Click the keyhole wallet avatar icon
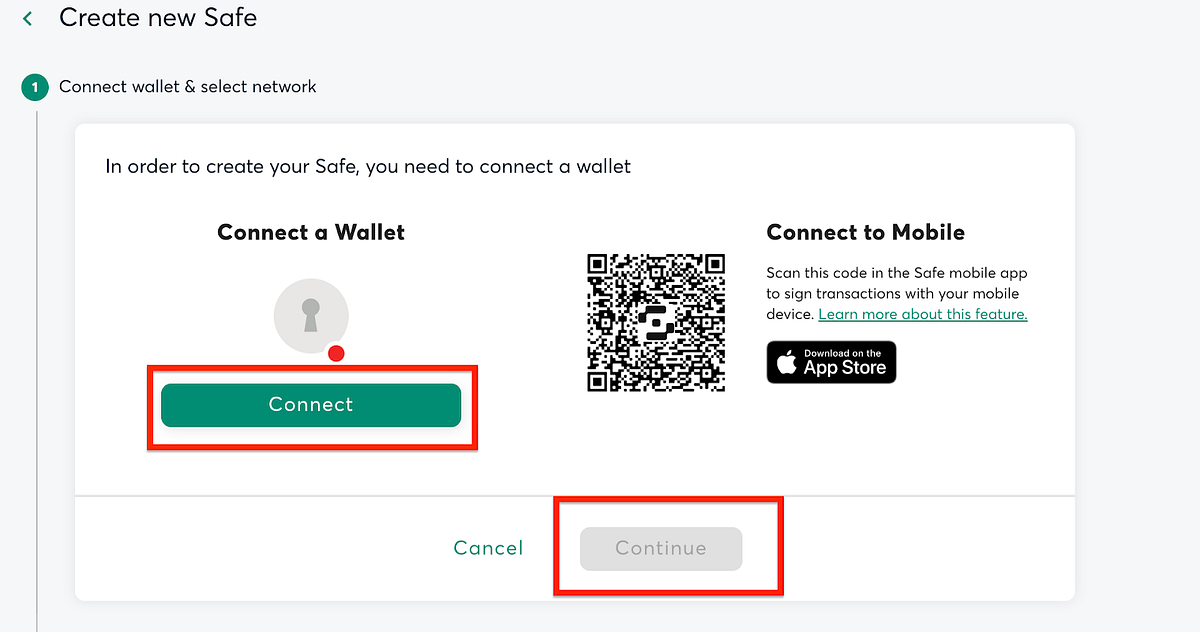The width and height of the screenshot is (1200, 632). [311, 316]
